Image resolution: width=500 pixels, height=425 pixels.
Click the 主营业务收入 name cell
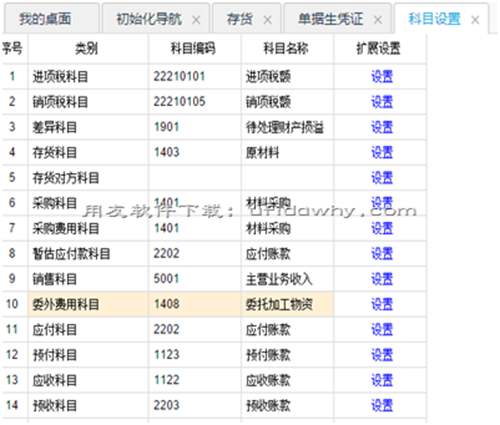tap(287, 279)
